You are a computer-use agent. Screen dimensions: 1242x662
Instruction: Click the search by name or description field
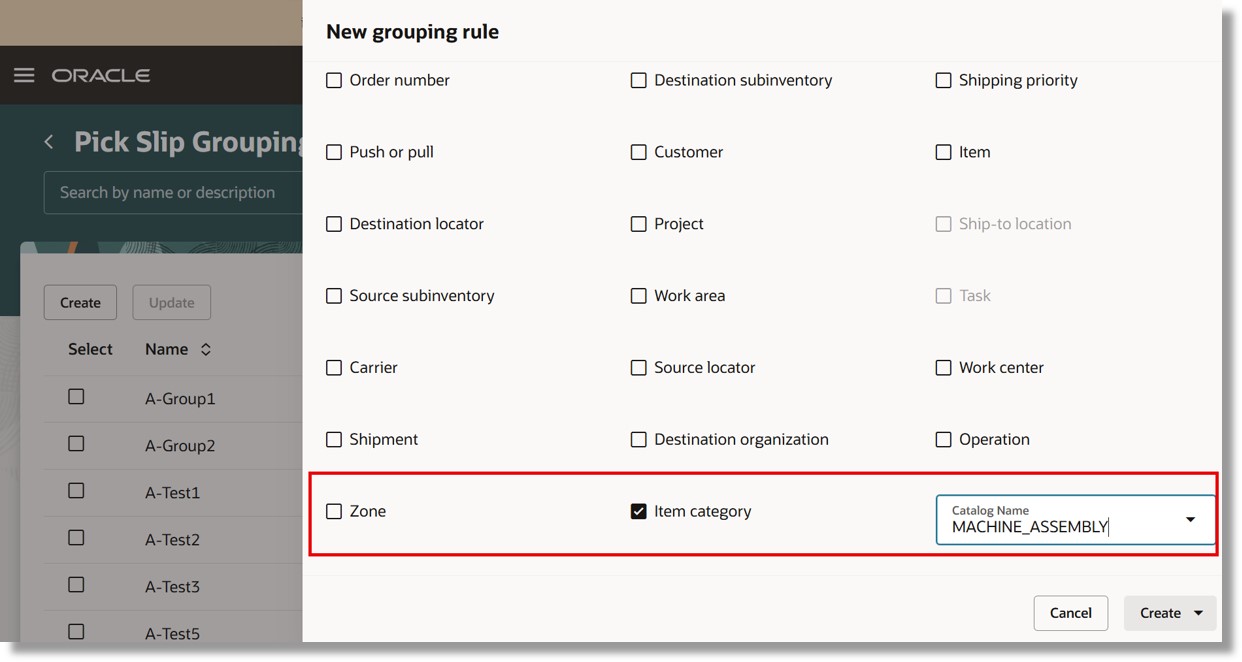170,192
